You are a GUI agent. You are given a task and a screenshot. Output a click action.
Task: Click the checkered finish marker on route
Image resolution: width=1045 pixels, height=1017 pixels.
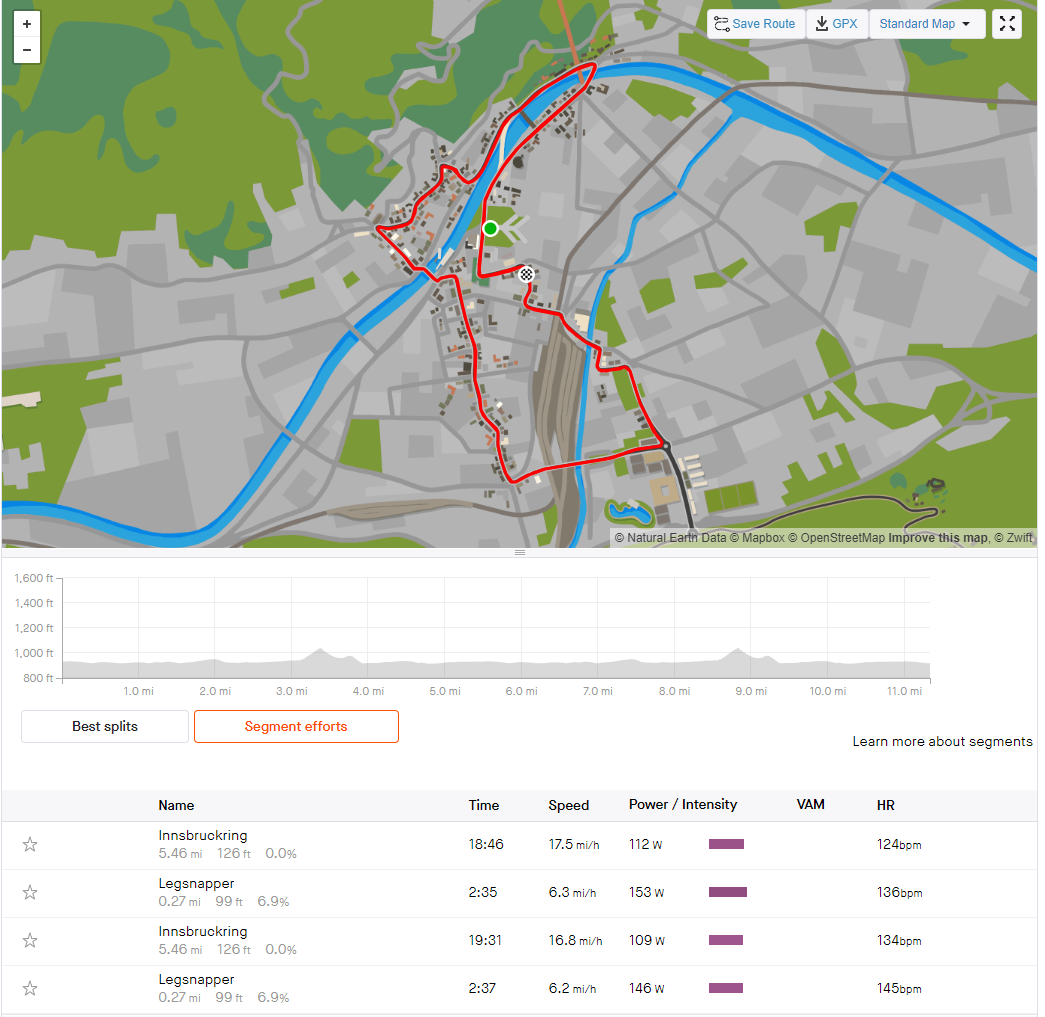pos(526,274)
